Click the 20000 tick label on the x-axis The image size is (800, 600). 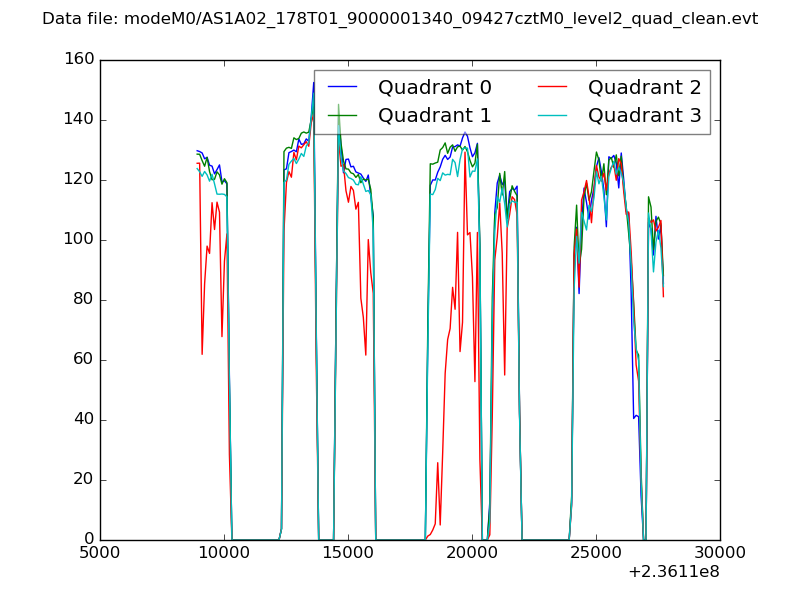pos(472,552)
